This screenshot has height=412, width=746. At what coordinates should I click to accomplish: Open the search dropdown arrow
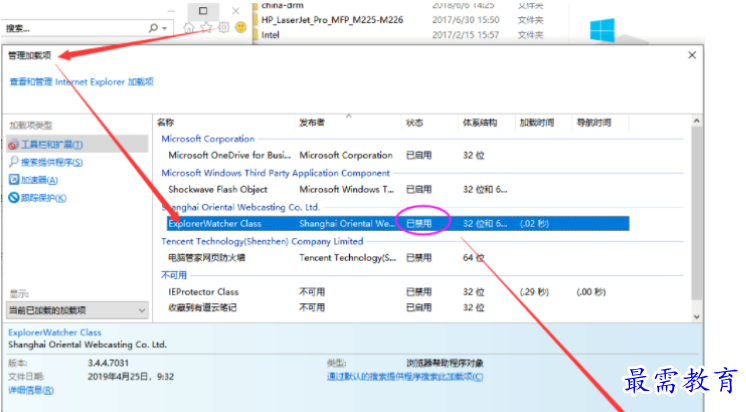(165, 29)
